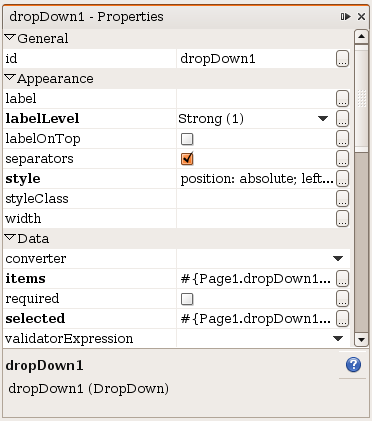This screenshot has width=372, height=421.
Task: Open the styleClass property editor button
Action: (342, 199)
